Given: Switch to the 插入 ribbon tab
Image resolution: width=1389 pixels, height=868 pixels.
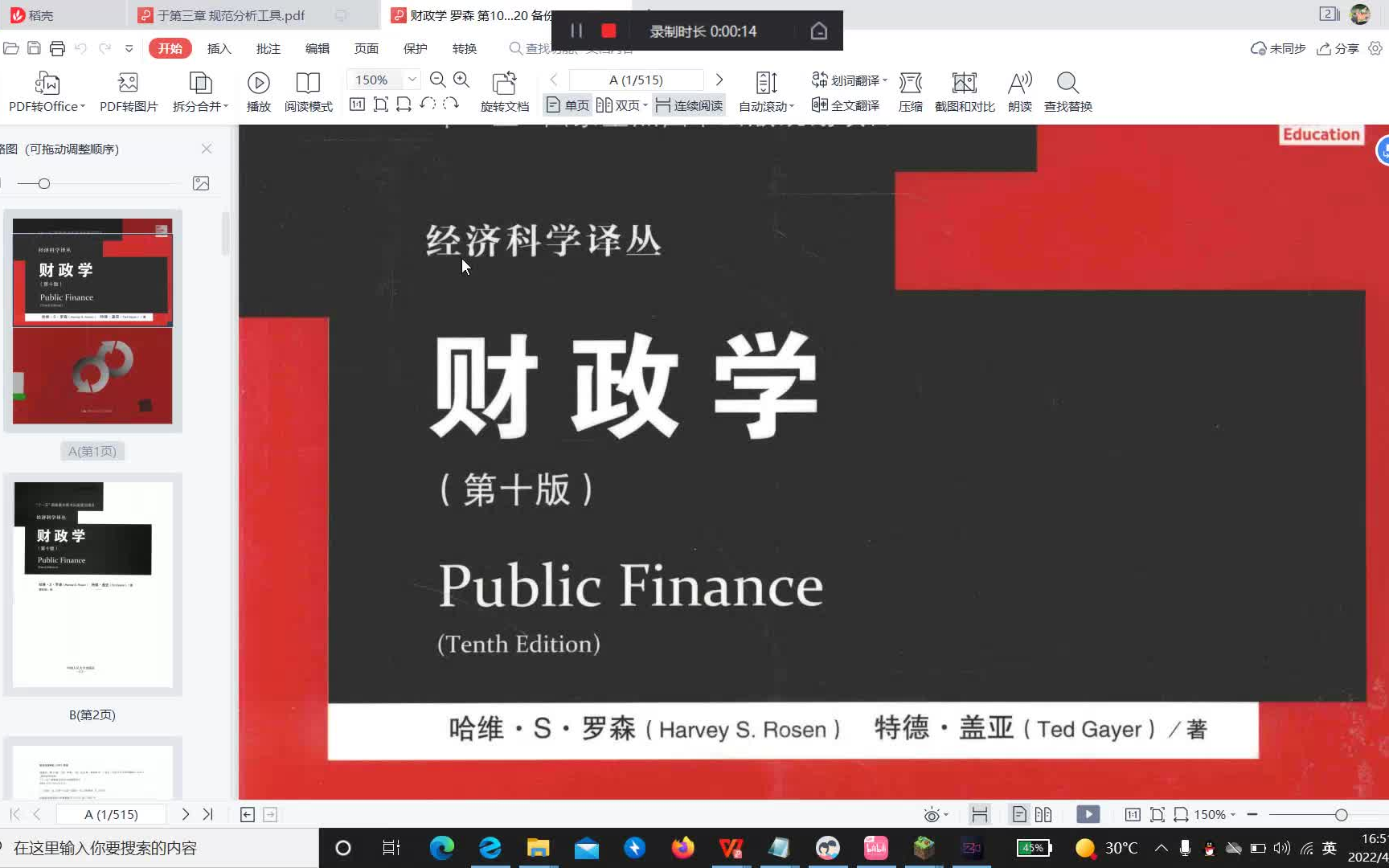Looking at the screenshot, I should click(219, 48).
